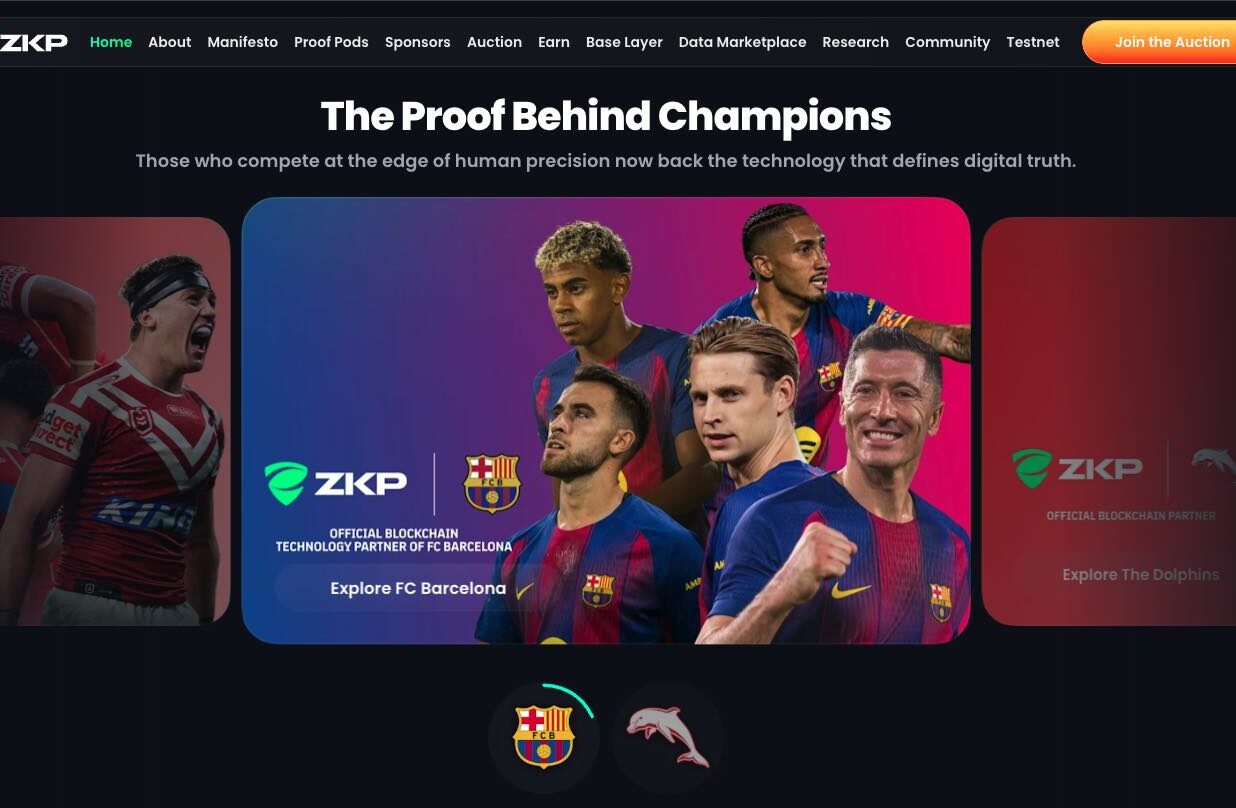The height and width of the screenshot is (808, 1236).
Task: Select the rugby player slide on left
Action: coord(115,421)
